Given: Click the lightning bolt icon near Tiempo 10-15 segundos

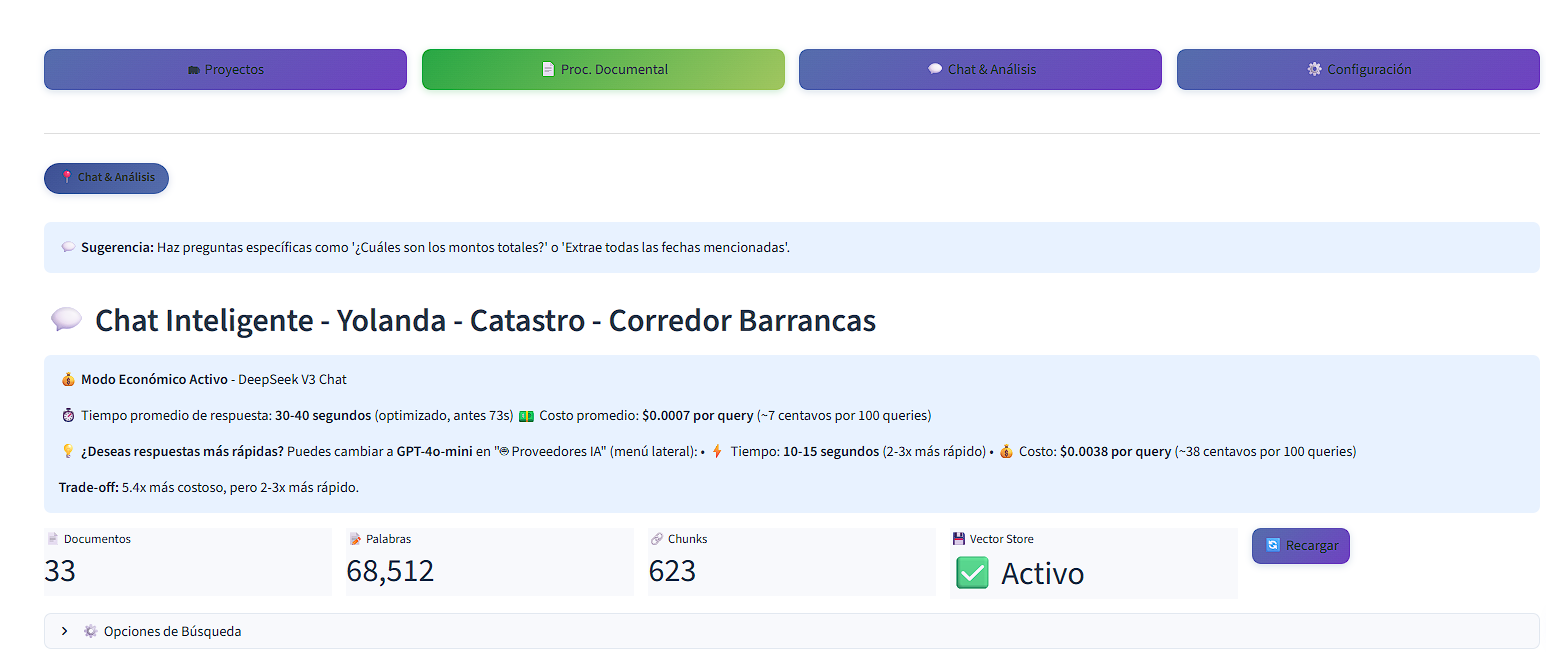Looking at the screenshot, I should [x=715, y=451].
